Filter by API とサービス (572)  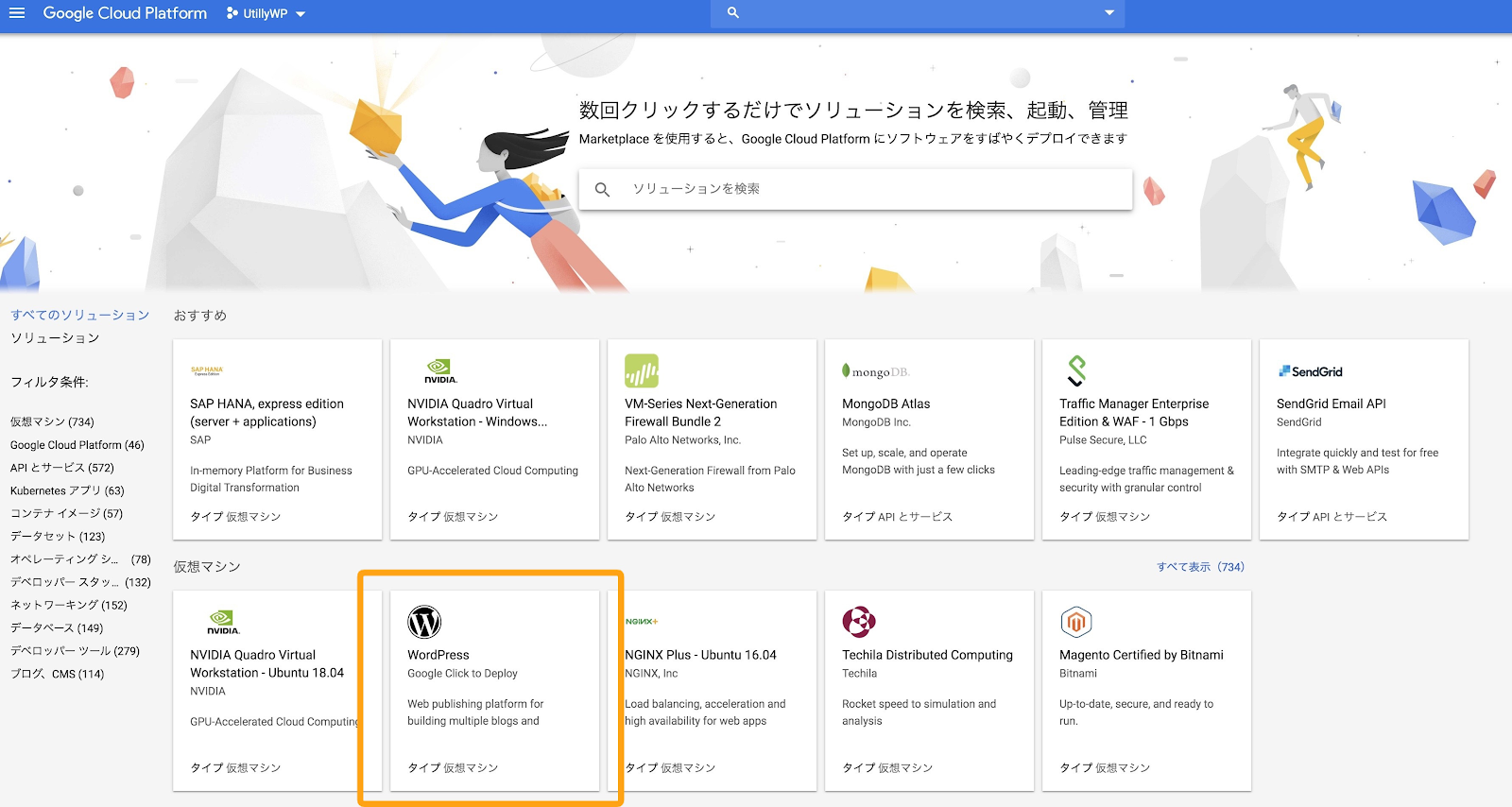click(62, 468)
